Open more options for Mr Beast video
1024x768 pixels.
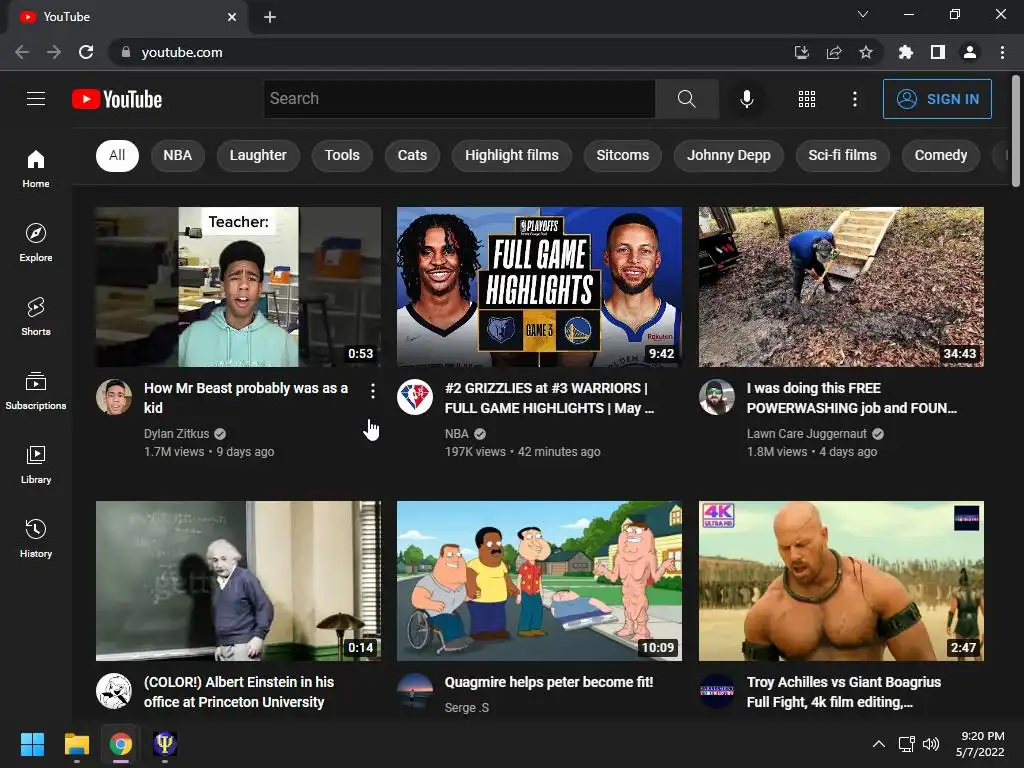372,391
